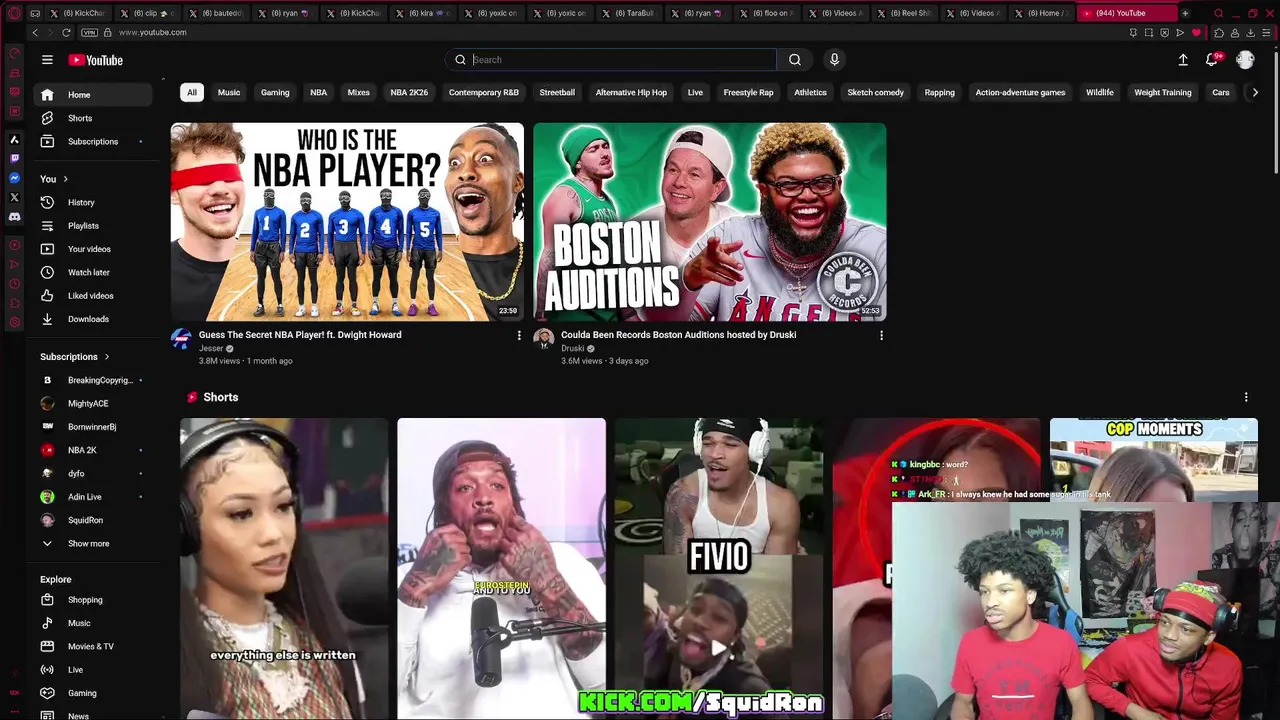Open Druski channel name link
Viewport: 1280px width, 720px height.
tap(572, 348)
